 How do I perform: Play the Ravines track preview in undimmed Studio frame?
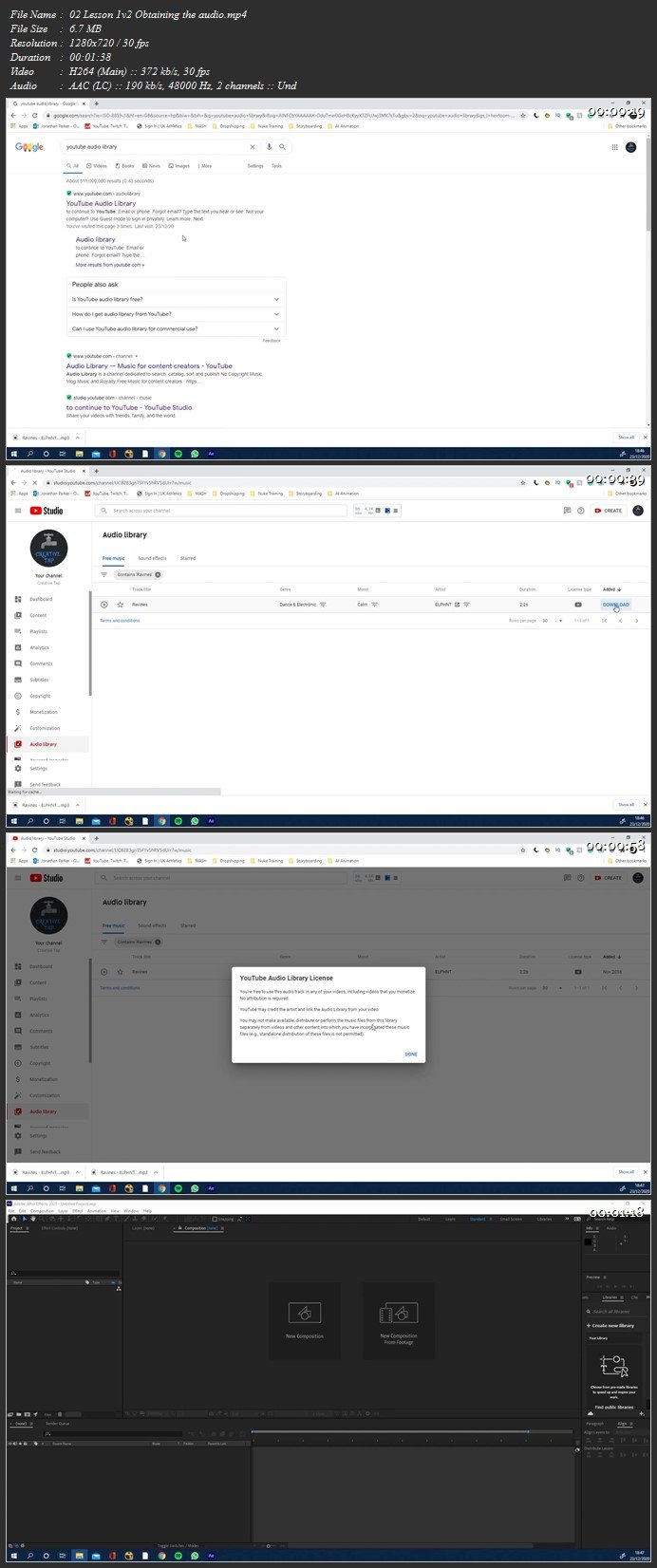point(104,605)
